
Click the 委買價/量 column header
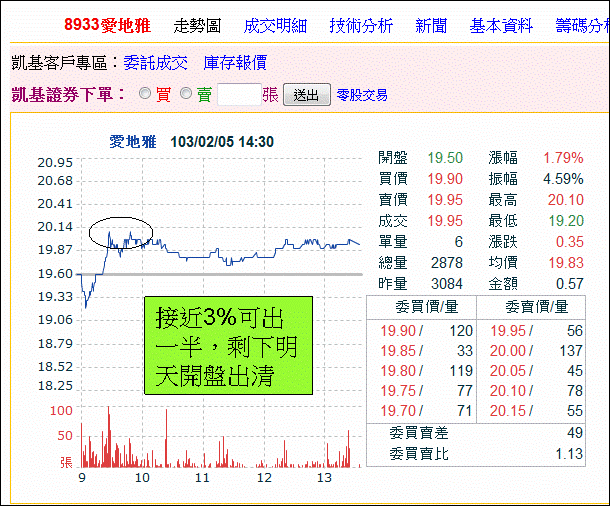pos(427,307)
